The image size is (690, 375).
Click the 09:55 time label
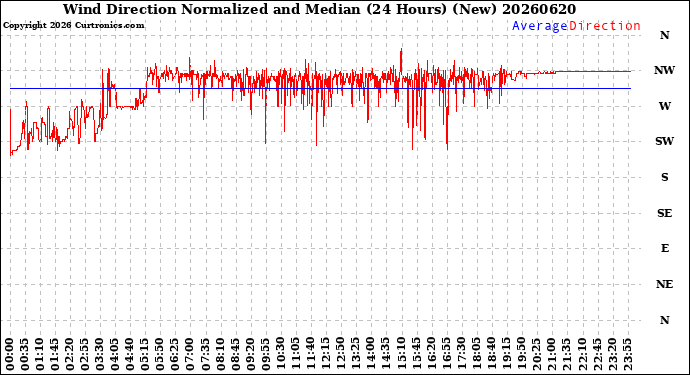click(265, 355)
